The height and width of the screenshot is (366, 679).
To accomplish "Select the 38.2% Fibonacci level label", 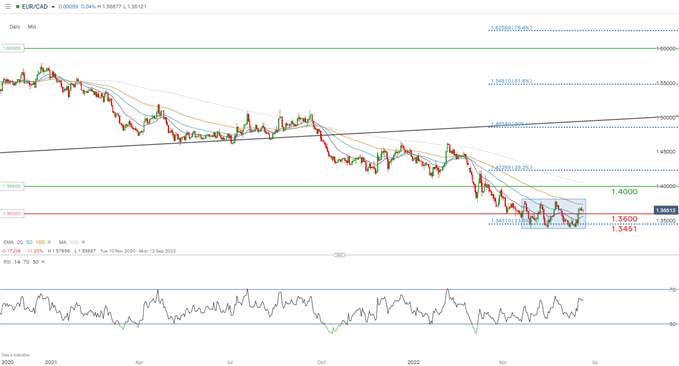I will (x=511, y=167).
